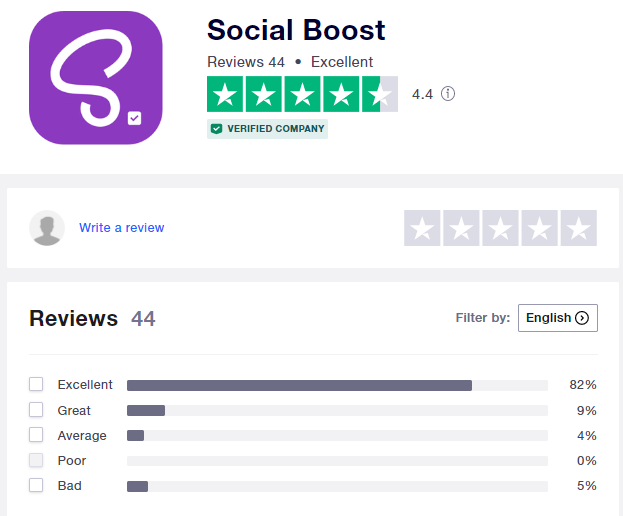Open the TrustScore info icon beside 4.4
The width and height of the screenshot is (623, 516).
coord(448,94)
